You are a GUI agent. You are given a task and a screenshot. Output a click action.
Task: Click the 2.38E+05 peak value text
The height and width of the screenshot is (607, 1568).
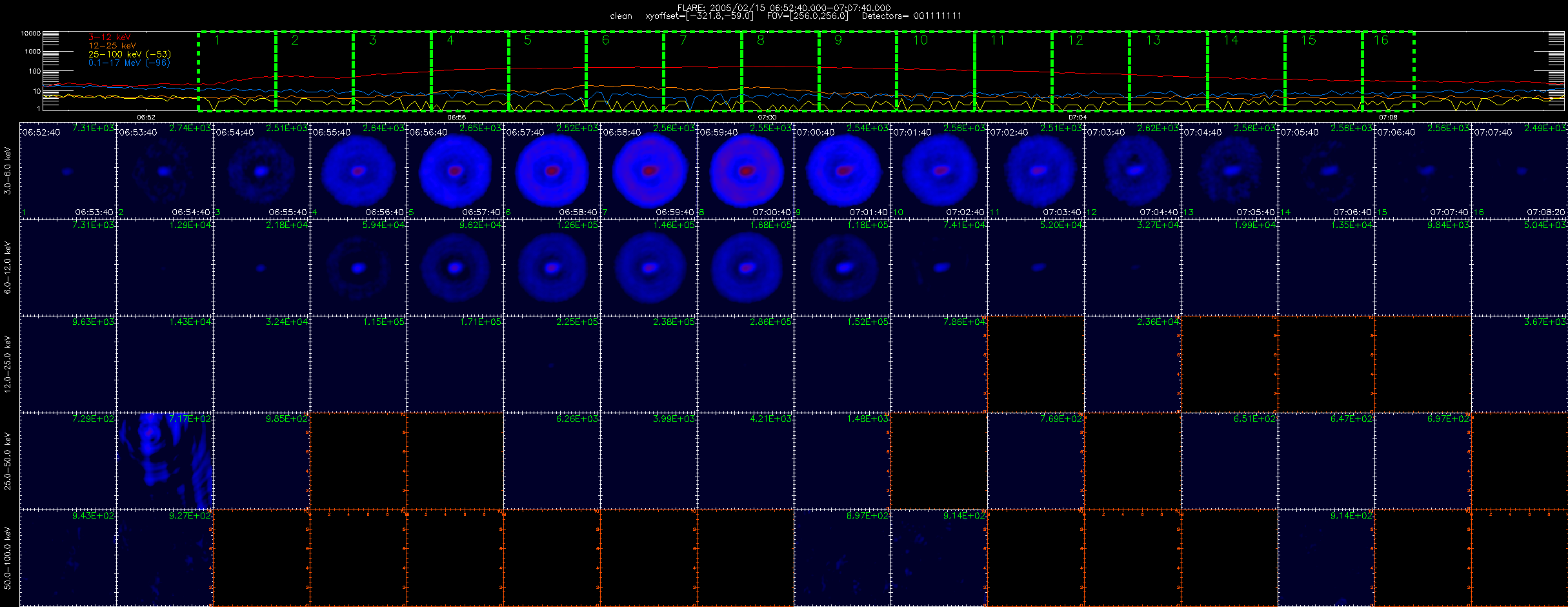(674, 322)
